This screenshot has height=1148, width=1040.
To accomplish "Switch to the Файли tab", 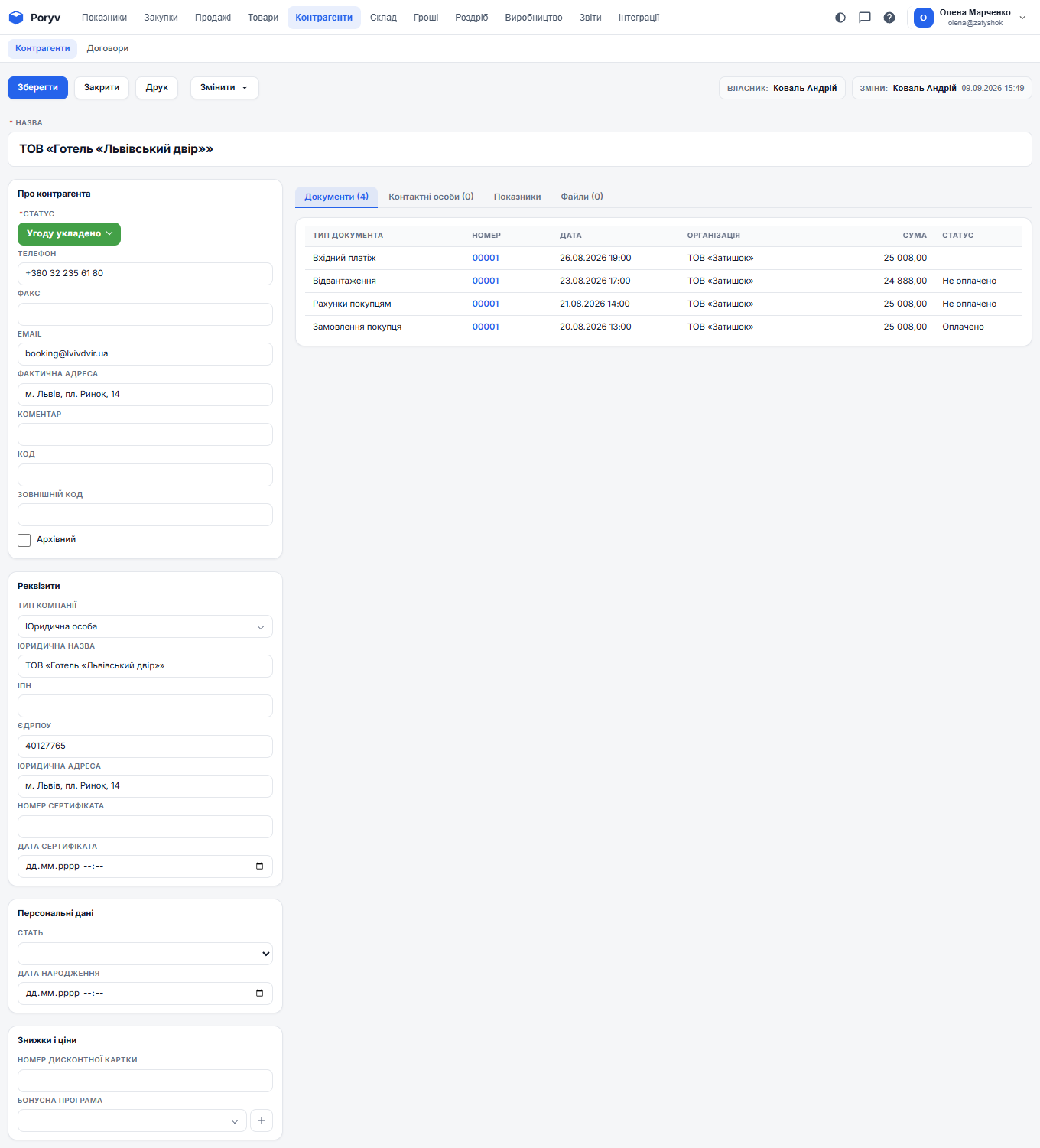I will coord(582,197).
